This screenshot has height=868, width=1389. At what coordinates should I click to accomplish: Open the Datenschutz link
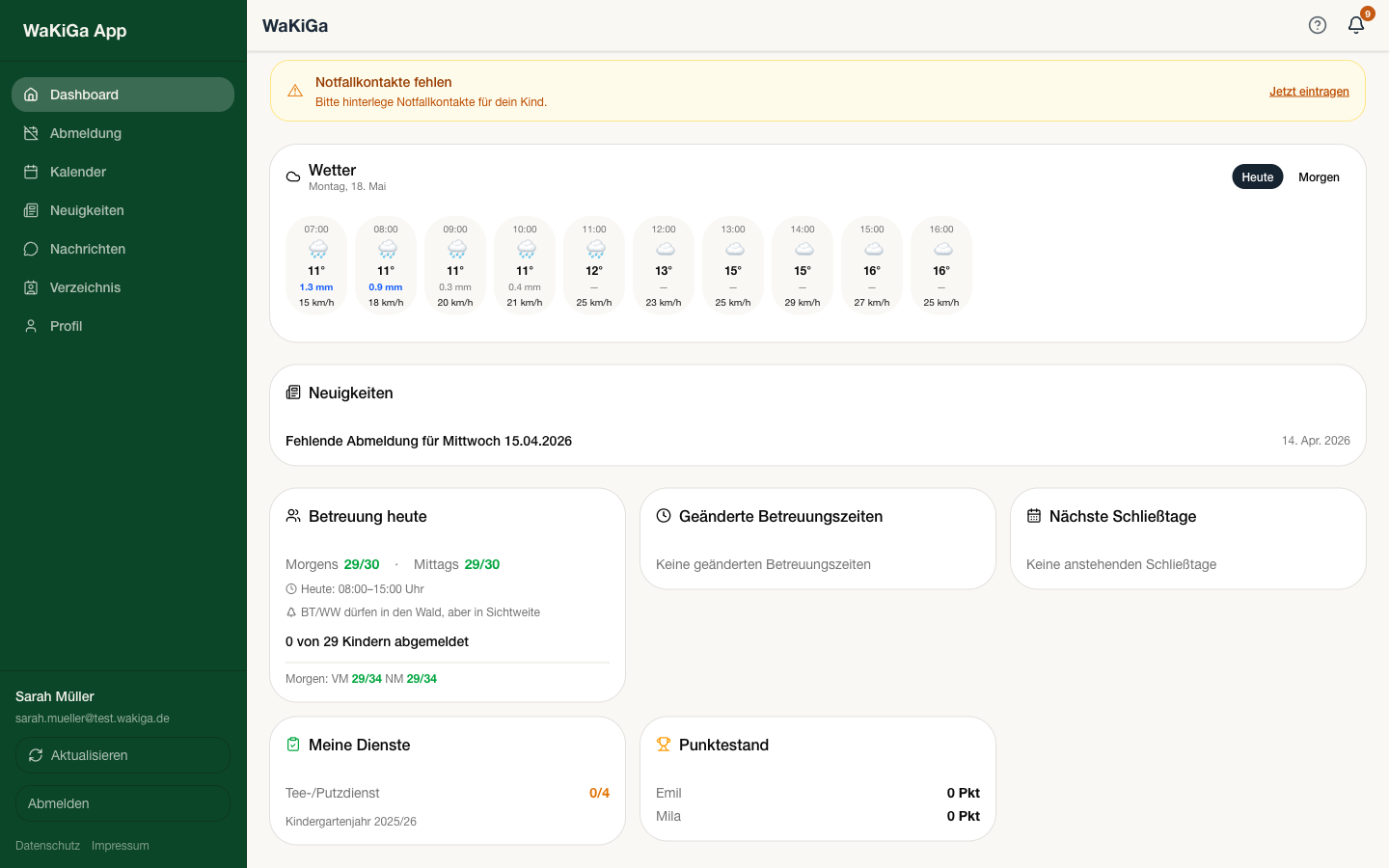47,846
